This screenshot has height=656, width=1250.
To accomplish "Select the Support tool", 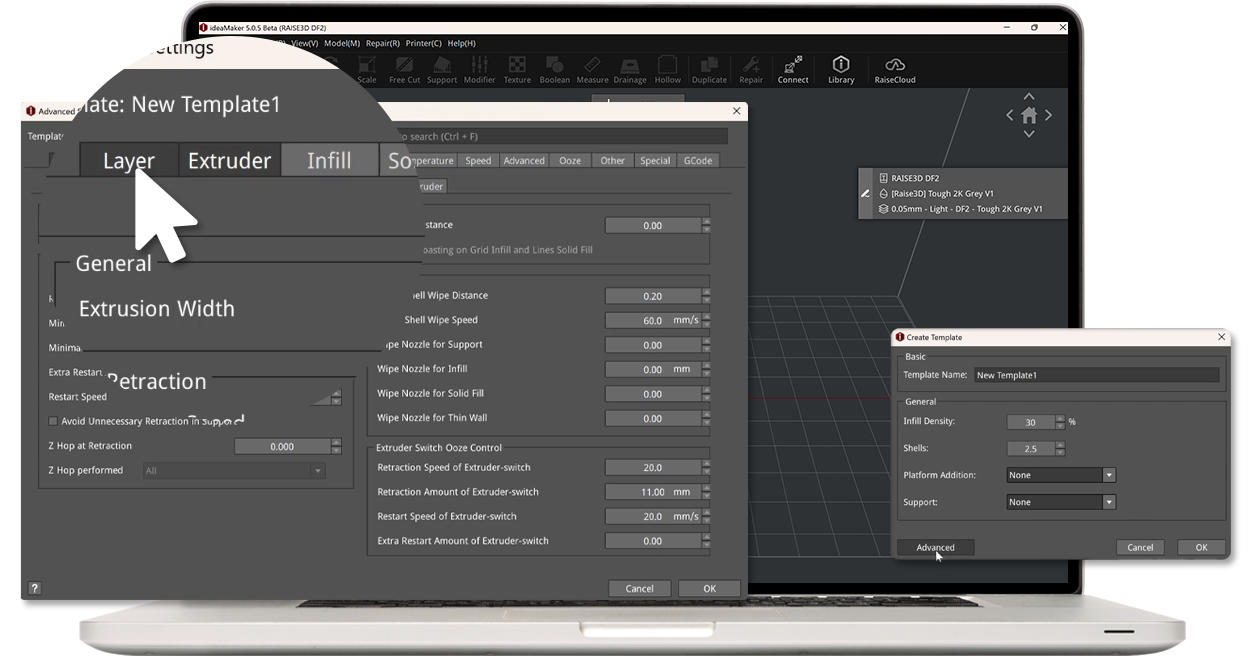I will pyautogui.click(x=442, y=68).
